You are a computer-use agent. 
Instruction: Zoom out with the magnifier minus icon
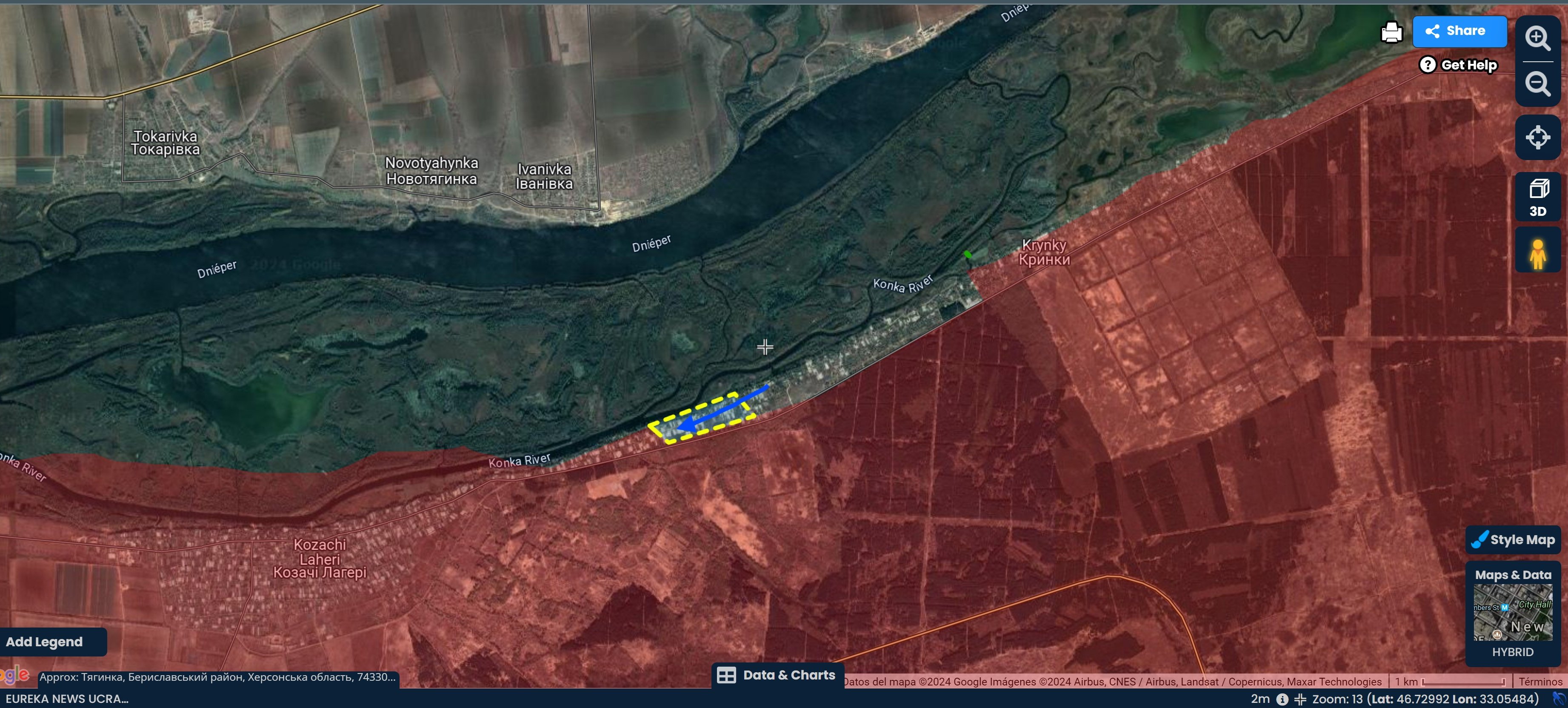tap(1537, 83)
